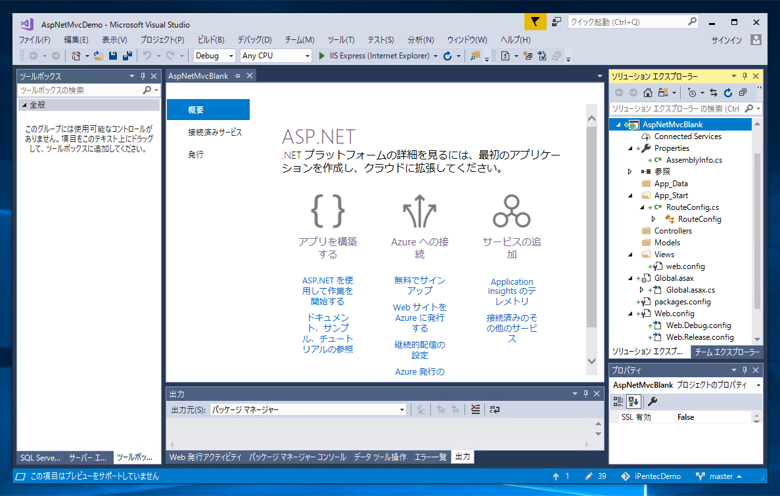Click Pending Changes Filter clock icon

[691, 93]
